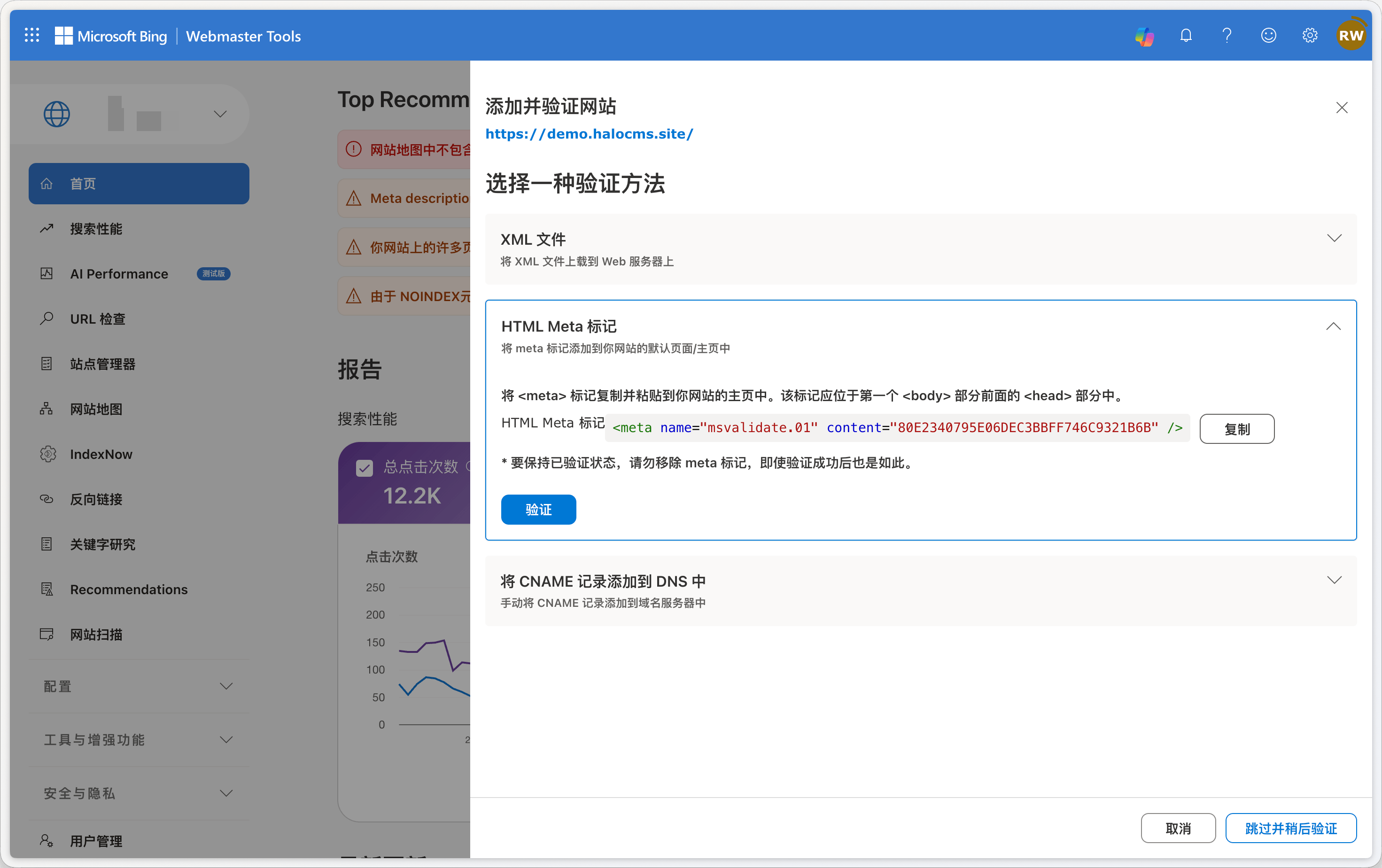Click the Recommendations icon in sidebar
Screen dimensions: 1382x868
click(x=47, y=589)
